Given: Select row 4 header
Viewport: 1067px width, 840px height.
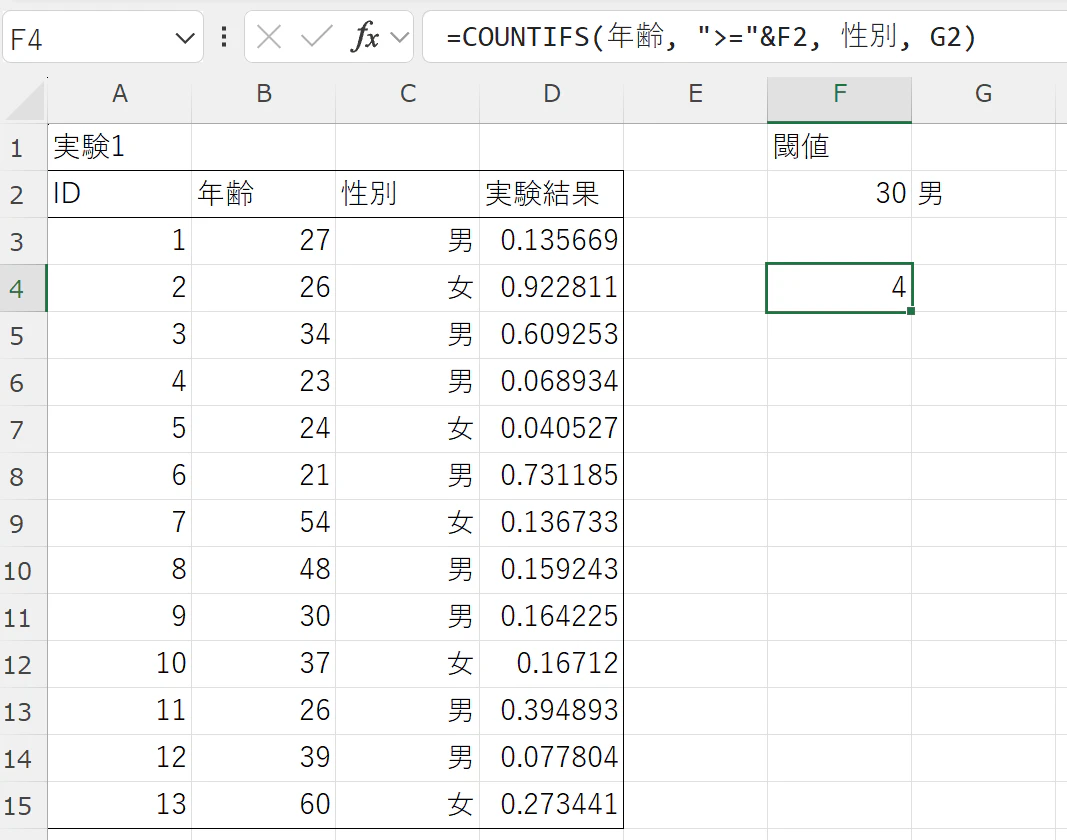Looking at the screenshot, I should 23,289.
